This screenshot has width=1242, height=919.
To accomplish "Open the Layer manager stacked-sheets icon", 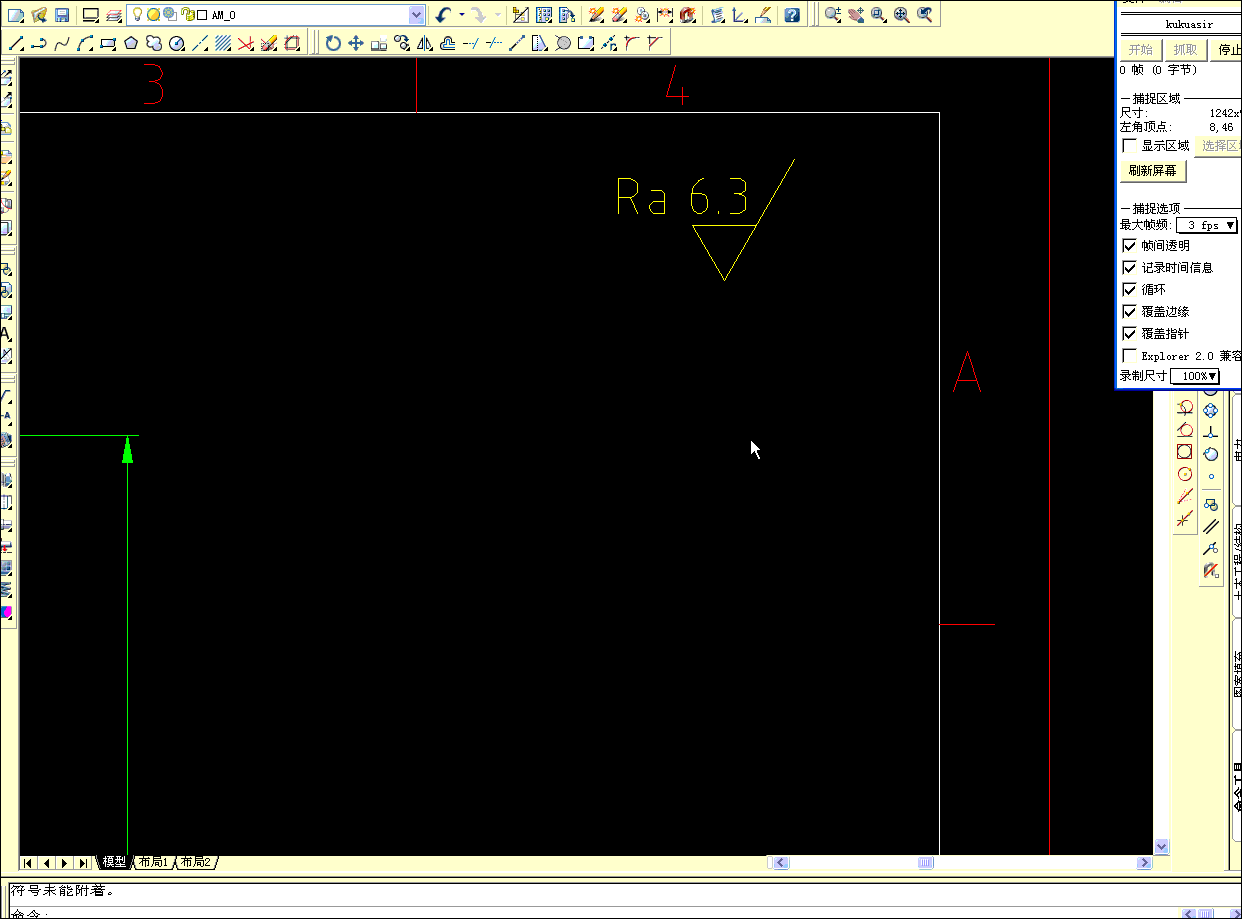I will pos(114,15).
